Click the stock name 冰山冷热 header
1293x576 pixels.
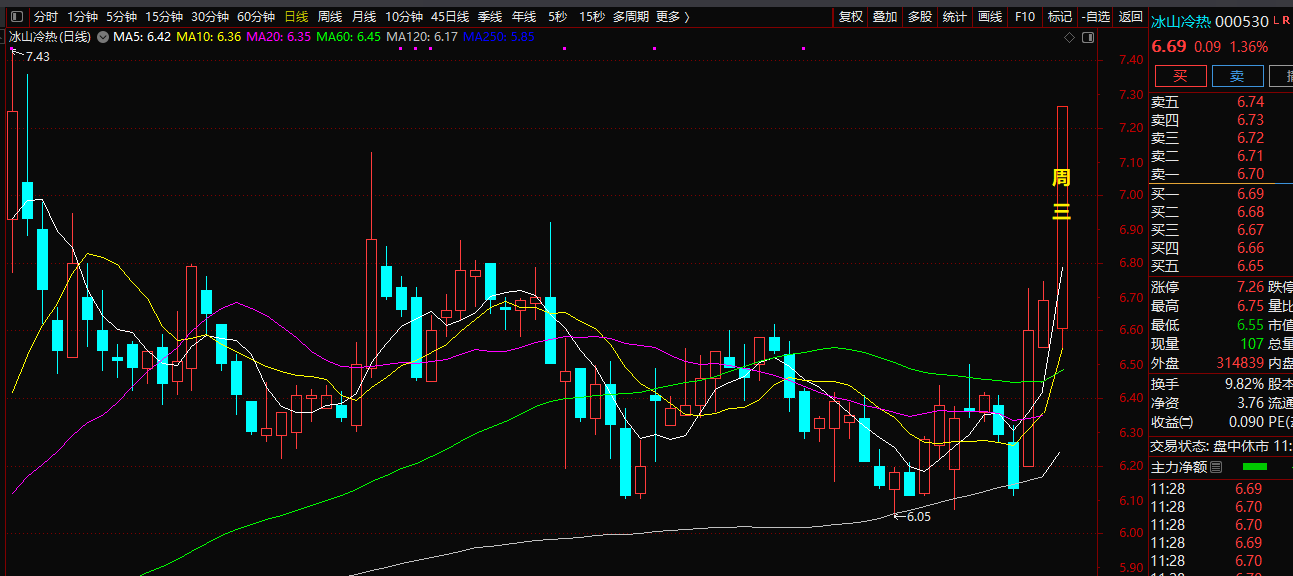(x=1182, y=21)
